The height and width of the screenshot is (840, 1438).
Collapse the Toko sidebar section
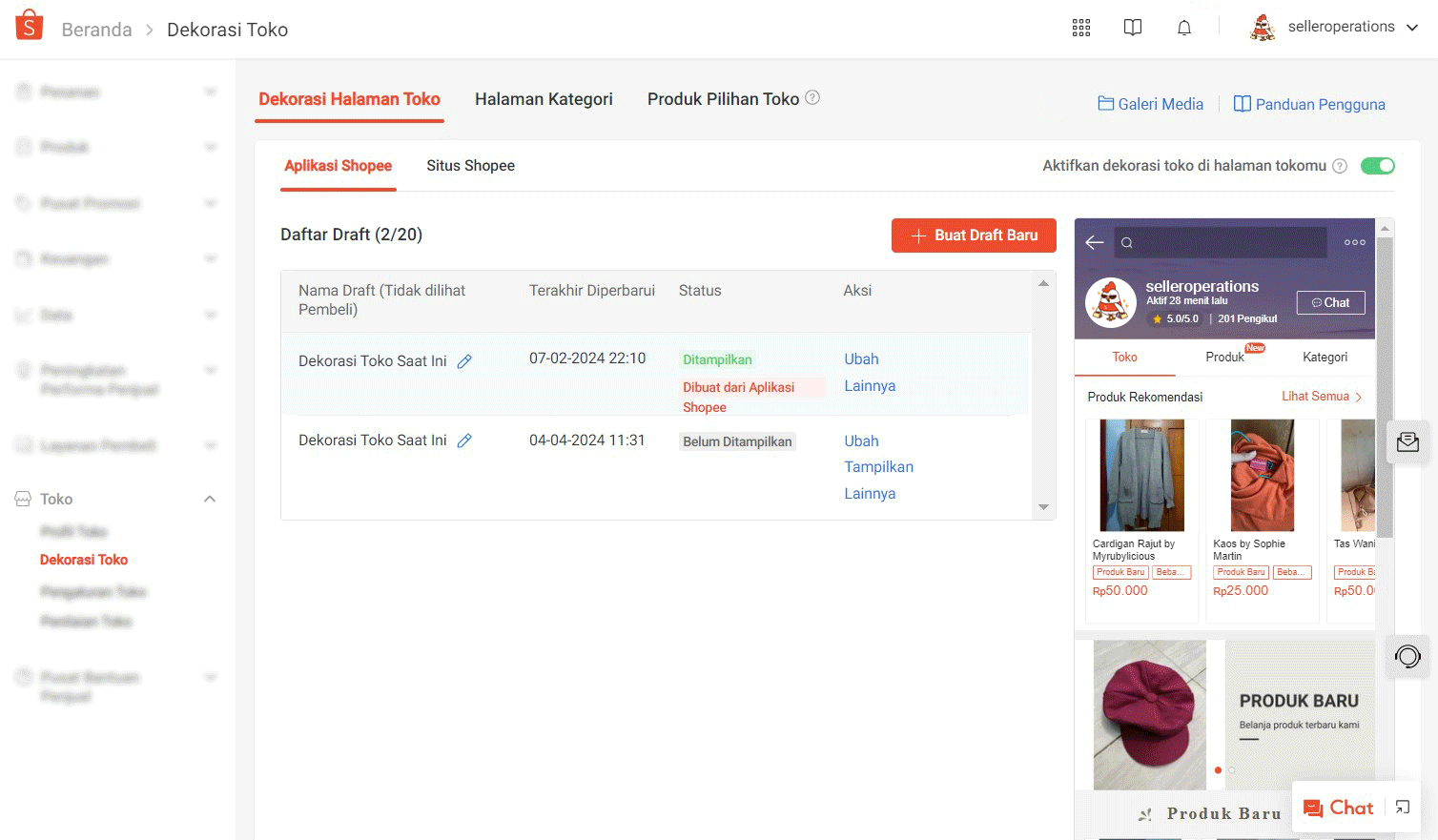pos(209,499)
